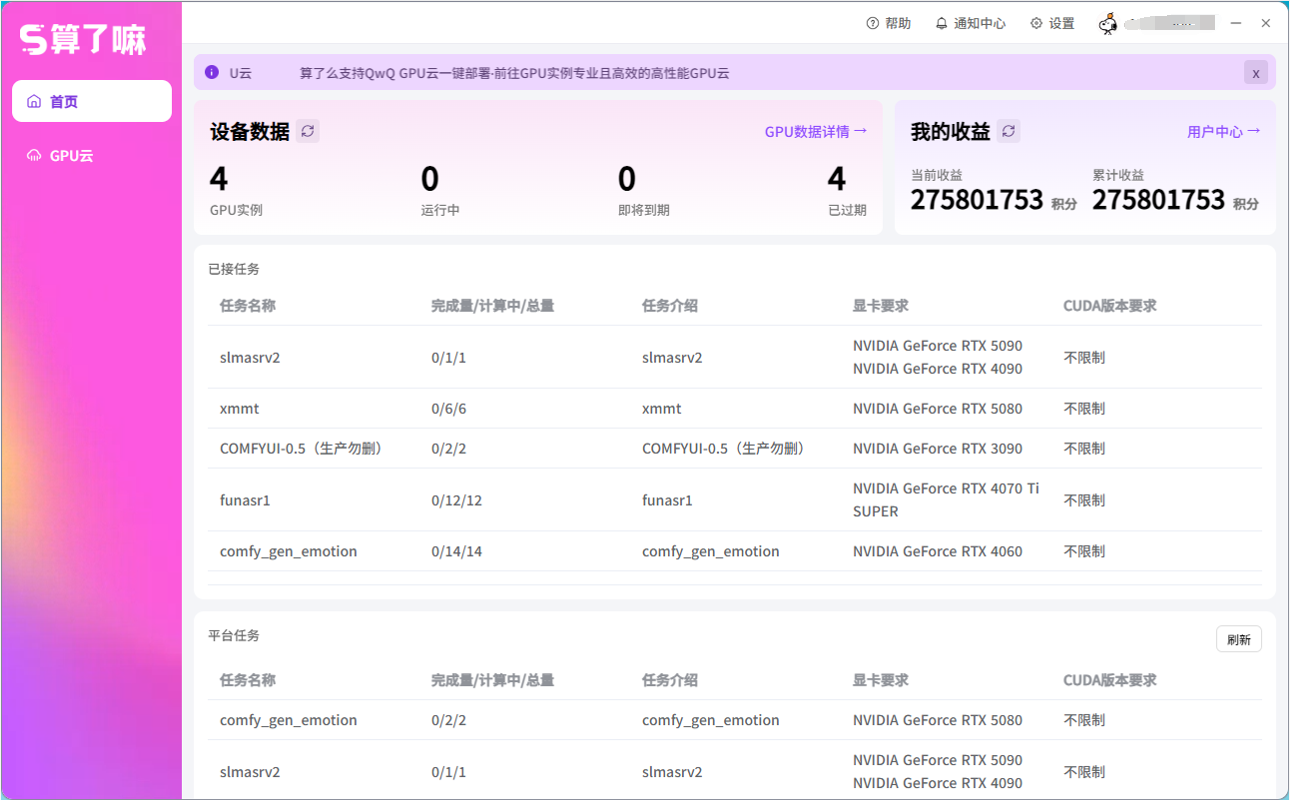Open GPU数据详情 link
Screen dimensions: 1290x800
coord(816,131)
